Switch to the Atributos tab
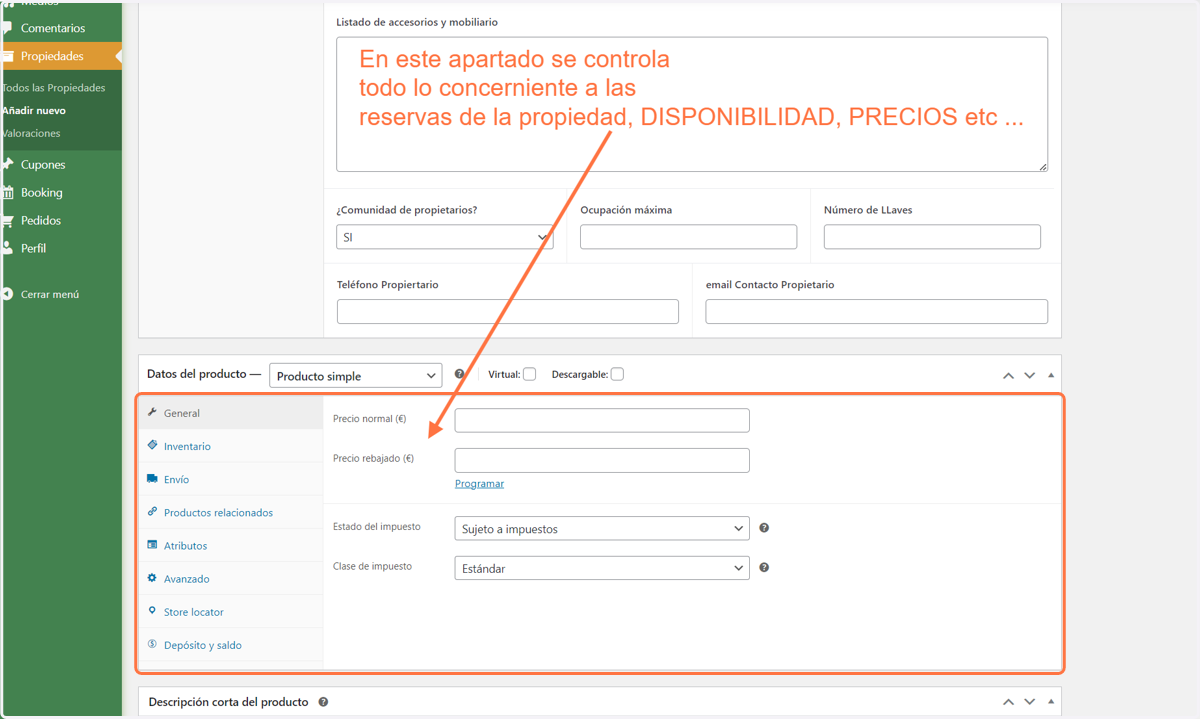This screenshot has width=1200, height=719. coord(231,545)
